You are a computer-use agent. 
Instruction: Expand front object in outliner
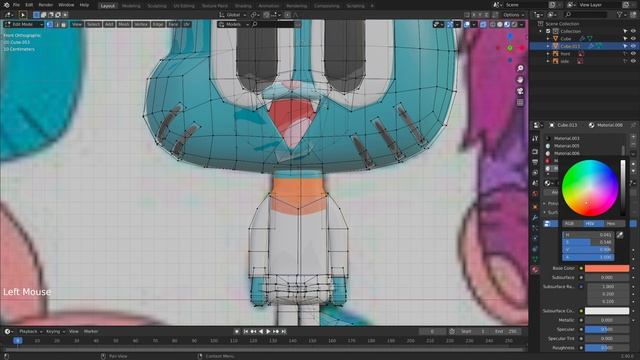pyautogui.click(x=548, y=53)
